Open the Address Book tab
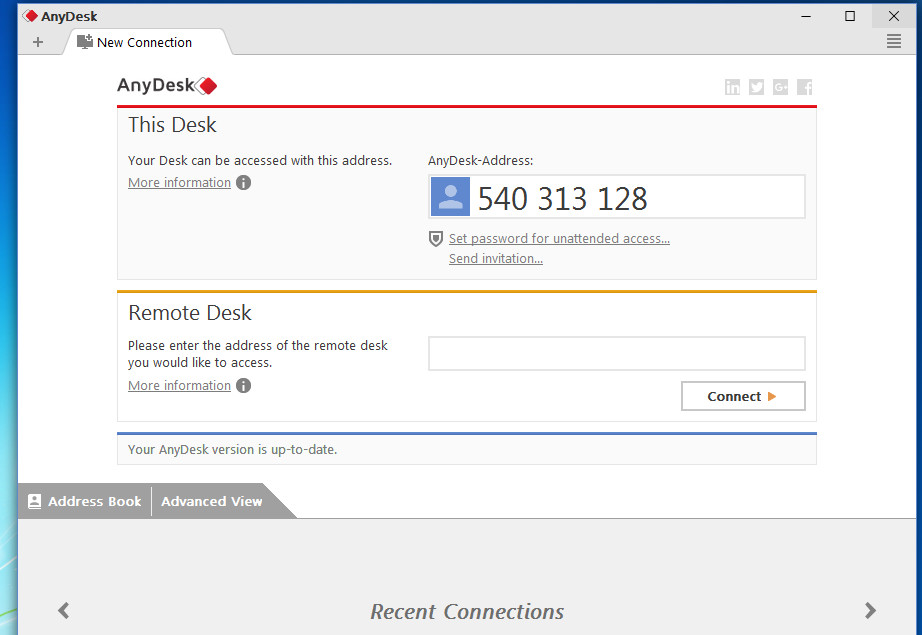Image resolution: width=922 pixels, height=635 pixels. click(85, 502)
